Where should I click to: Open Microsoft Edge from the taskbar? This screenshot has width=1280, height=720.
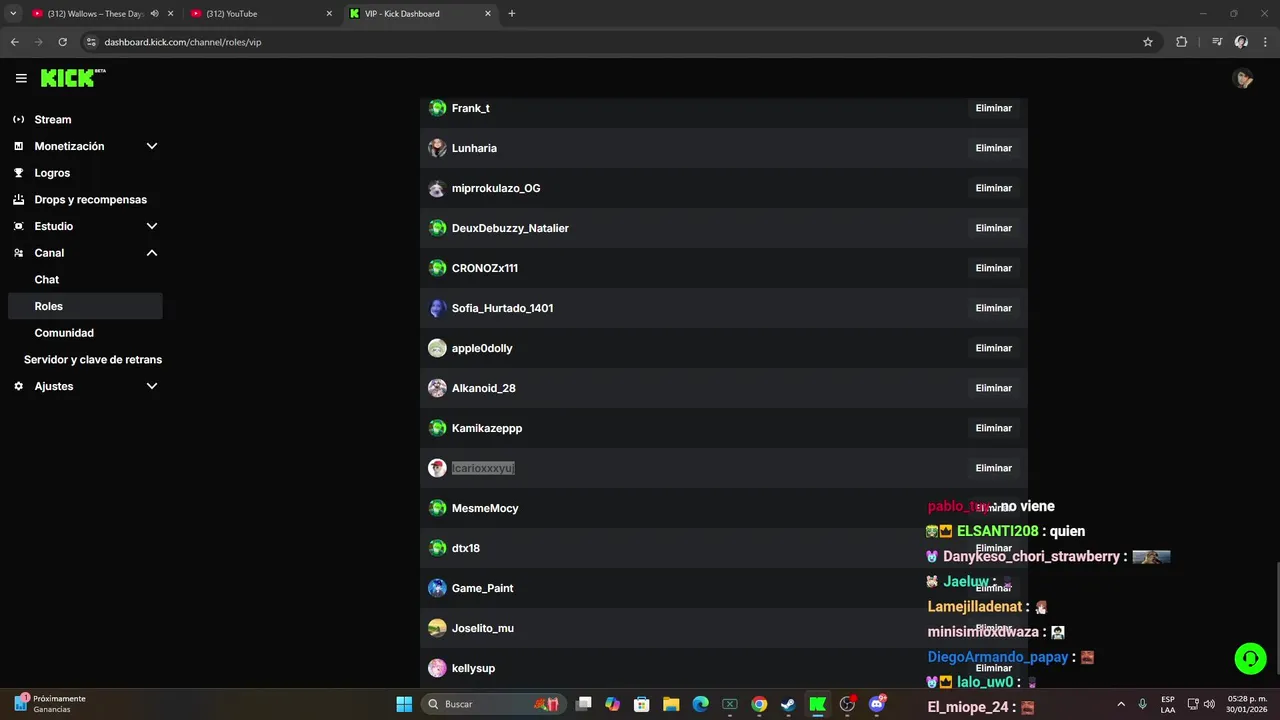click(701, 704)
